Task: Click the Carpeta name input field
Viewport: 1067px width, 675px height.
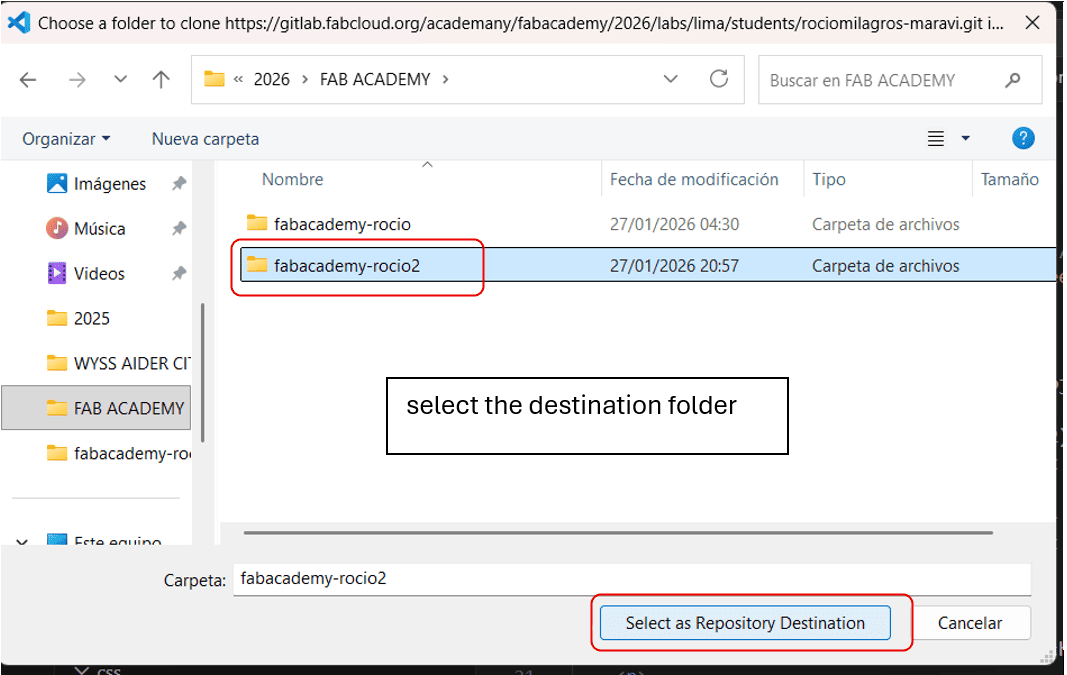Action: click(630, 578)
